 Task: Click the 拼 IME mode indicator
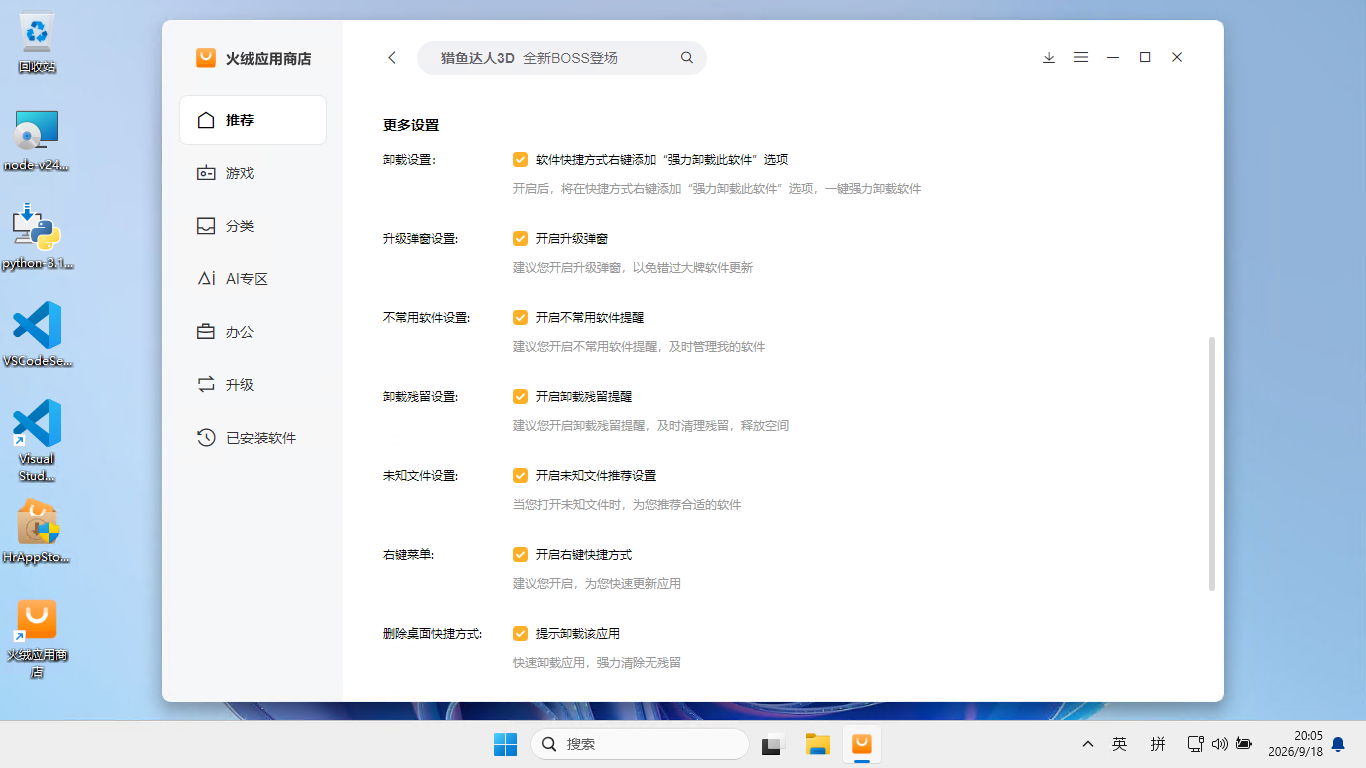tap(1158, 744)
